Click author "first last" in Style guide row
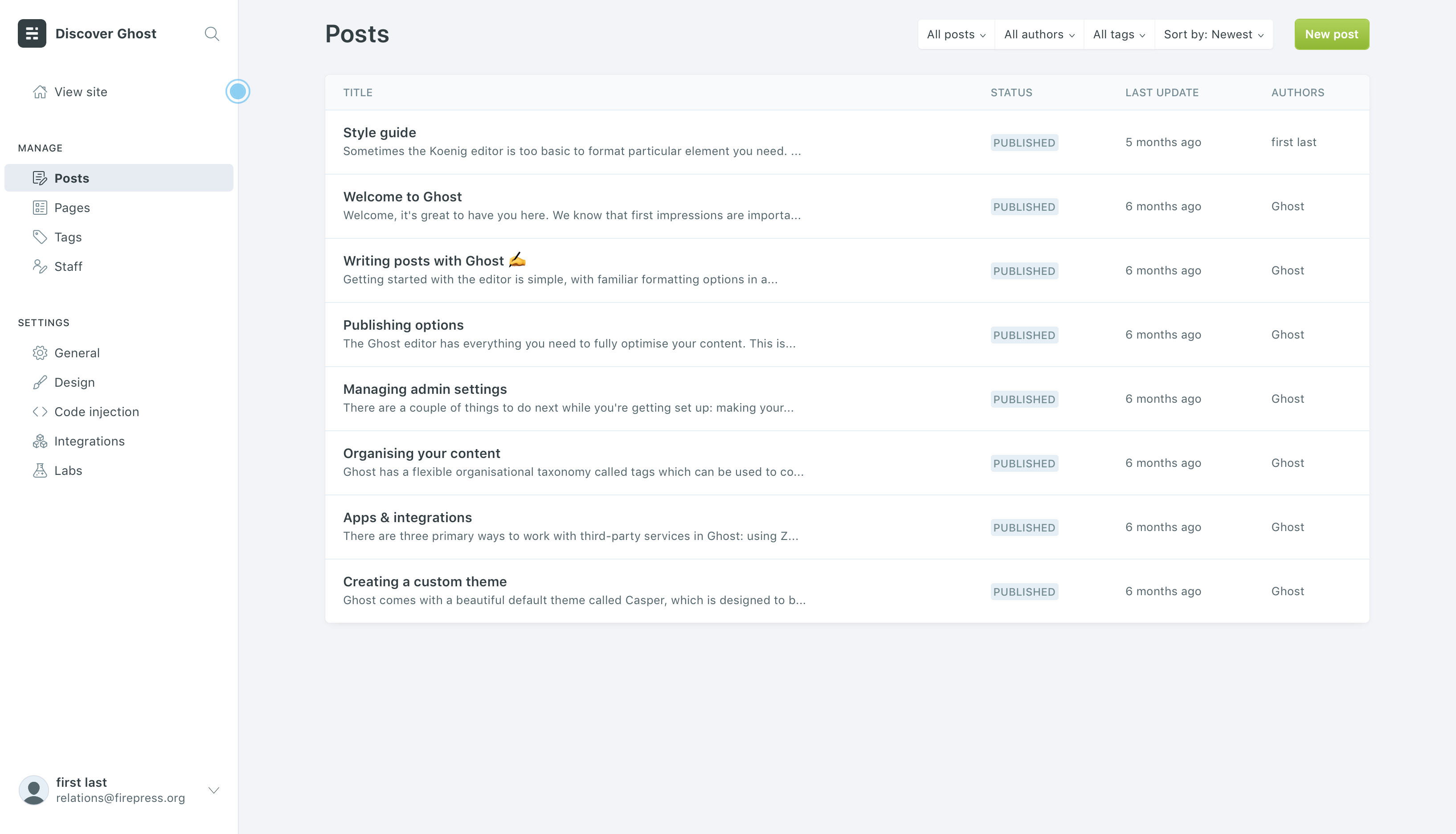This screenshot has width=1456, height=834. 1293,142
